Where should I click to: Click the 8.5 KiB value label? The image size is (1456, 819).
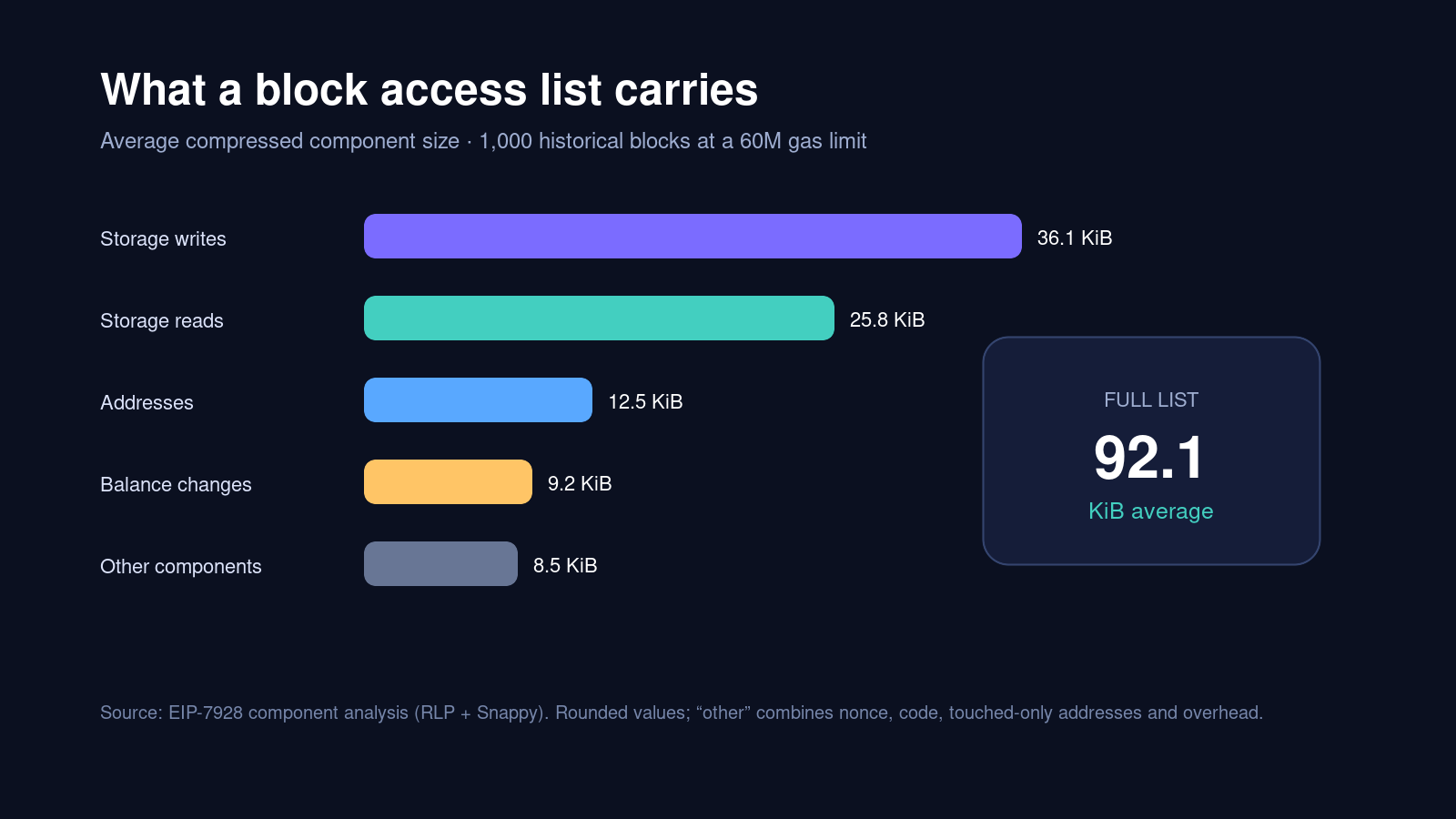565,565
